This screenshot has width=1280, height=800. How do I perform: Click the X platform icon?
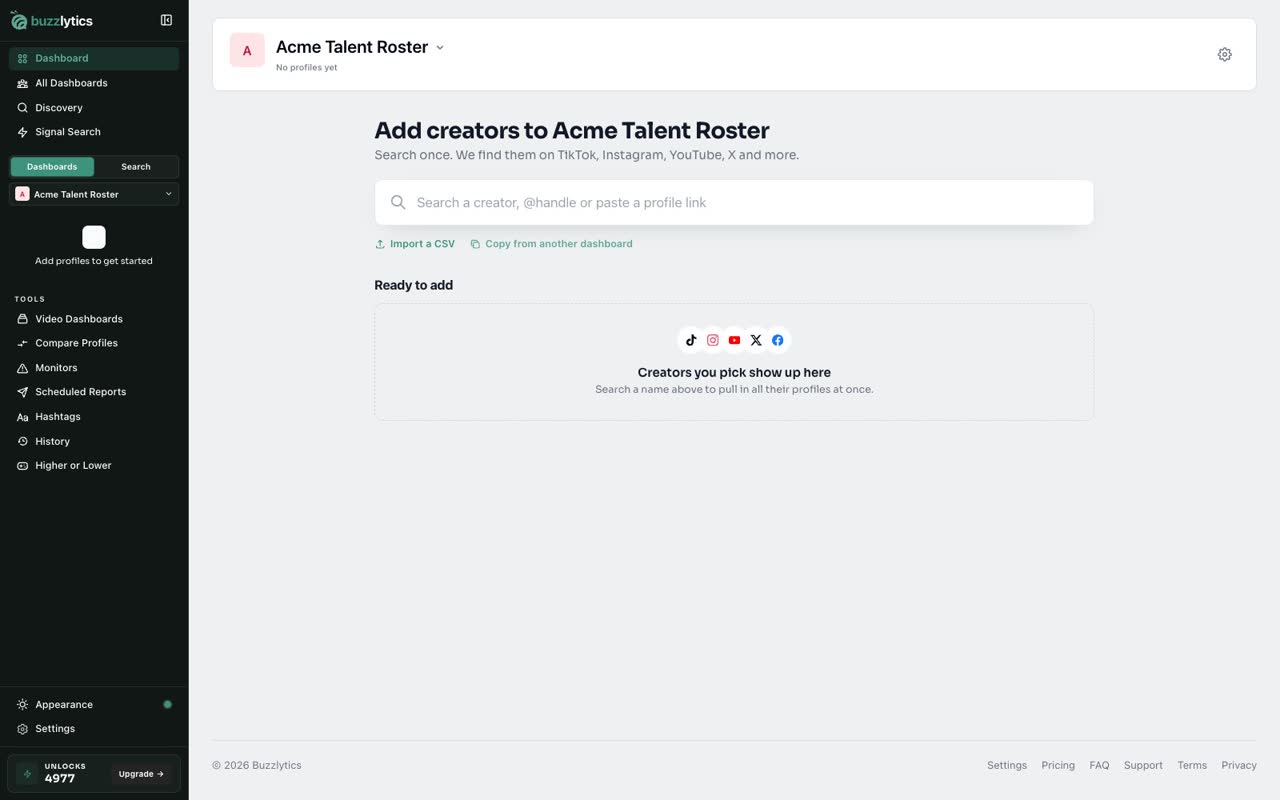point(756,340)
